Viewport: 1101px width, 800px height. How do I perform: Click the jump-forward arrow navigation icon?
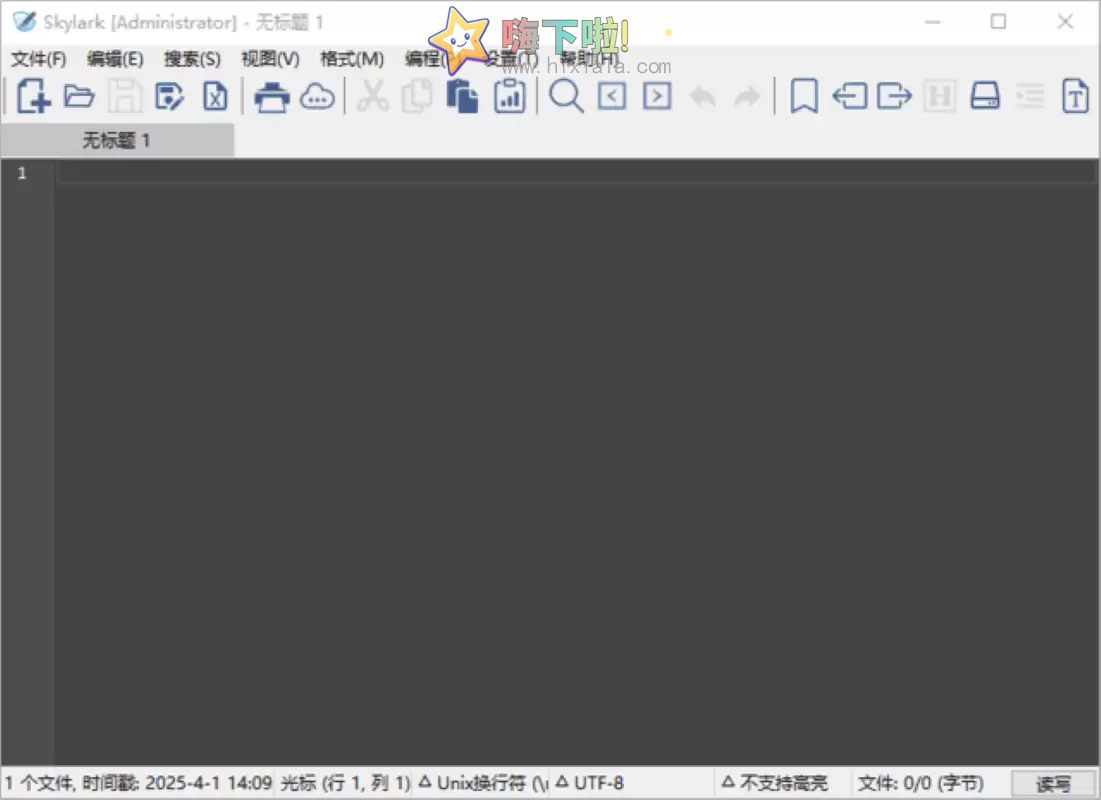tap(657, 95)
